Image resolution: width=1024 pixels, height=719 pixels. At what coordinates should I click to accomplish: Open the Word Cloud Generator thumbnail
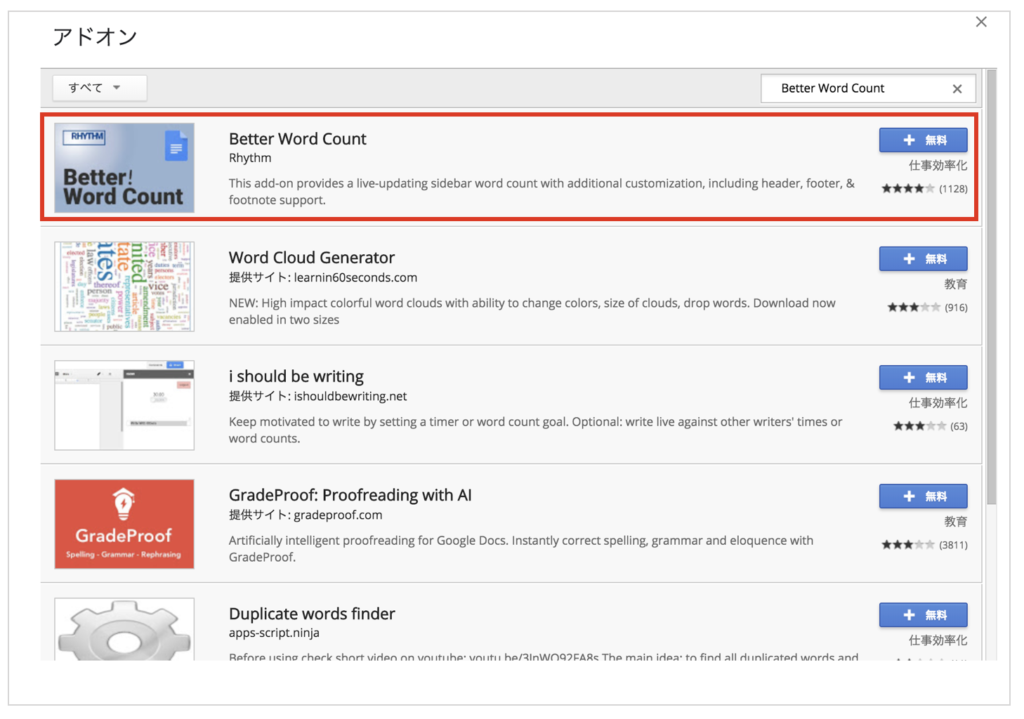pyautogui.click(x=124, y=287)
